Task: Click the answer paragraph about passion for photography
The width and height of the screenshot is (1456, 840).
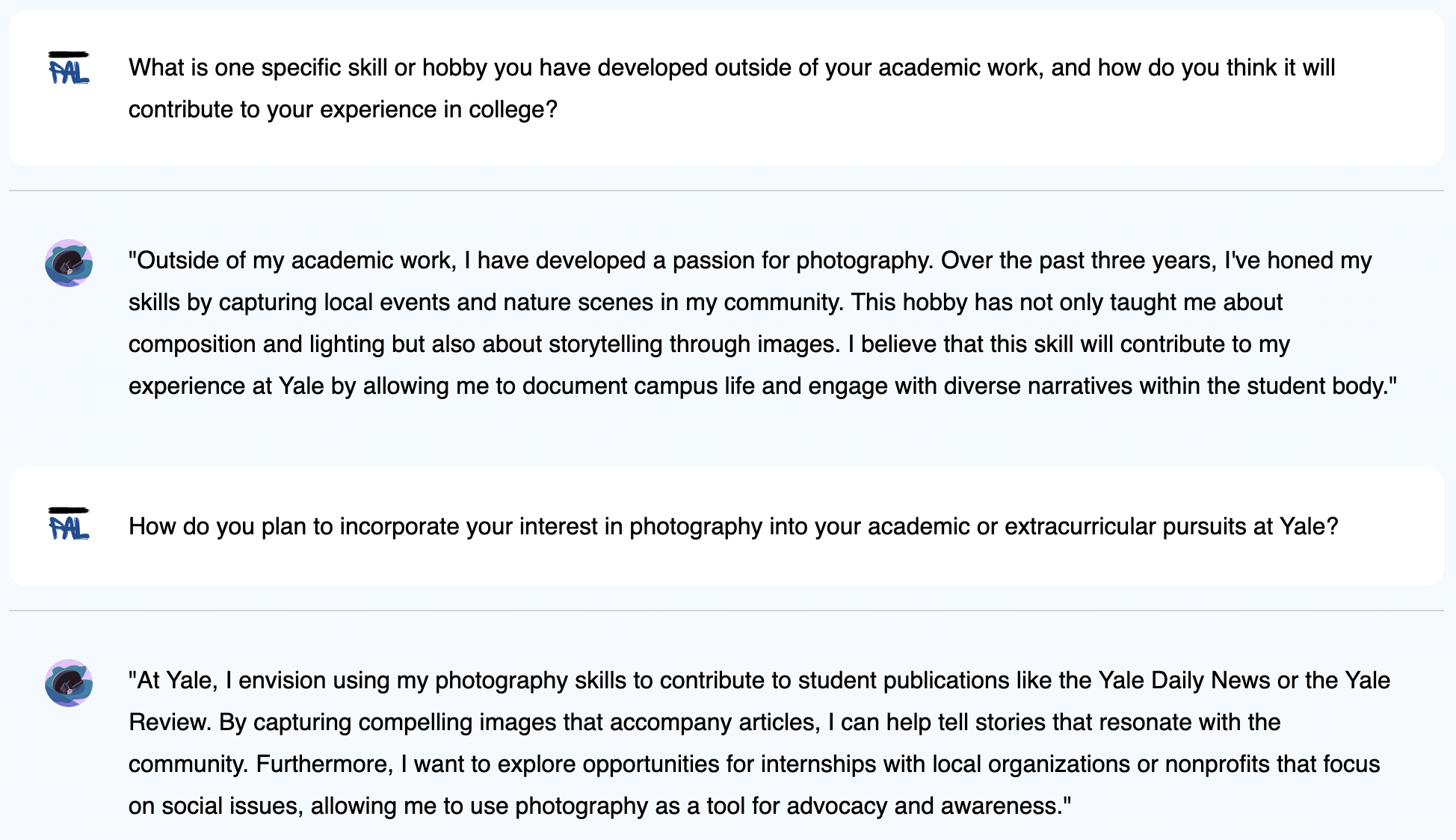Action: pyautogui.click(x=762, y=323)
